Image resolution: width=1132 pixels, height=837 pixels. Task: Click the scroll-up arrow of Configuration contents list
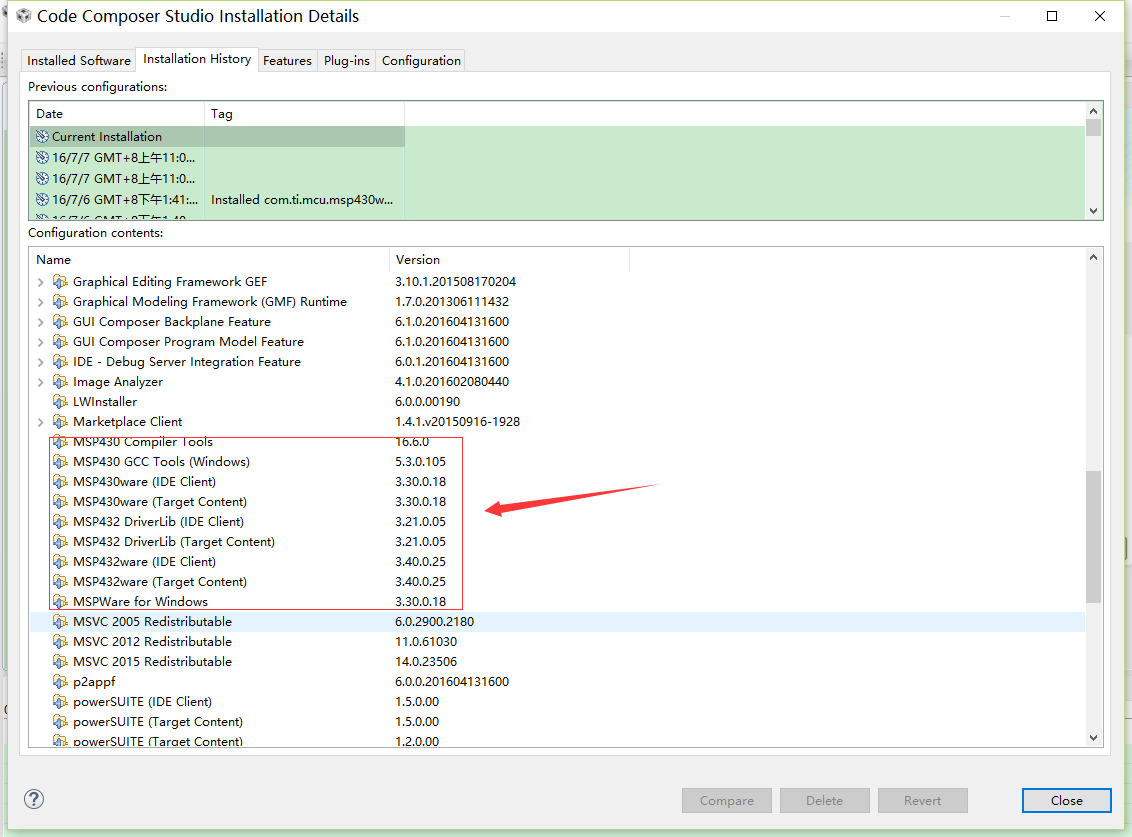(1093, 257)
